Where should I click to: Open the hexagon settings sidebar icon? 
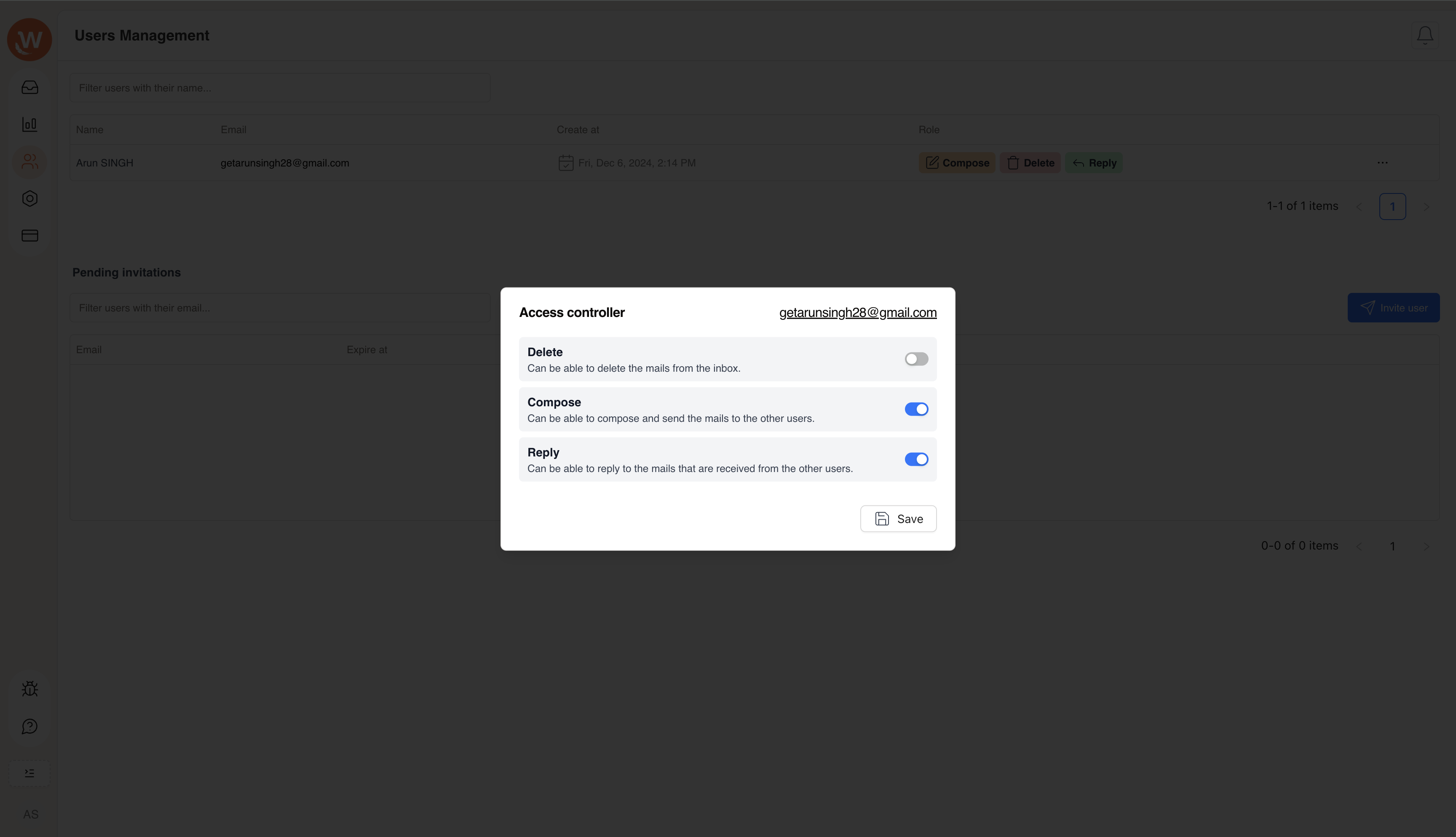30,199
